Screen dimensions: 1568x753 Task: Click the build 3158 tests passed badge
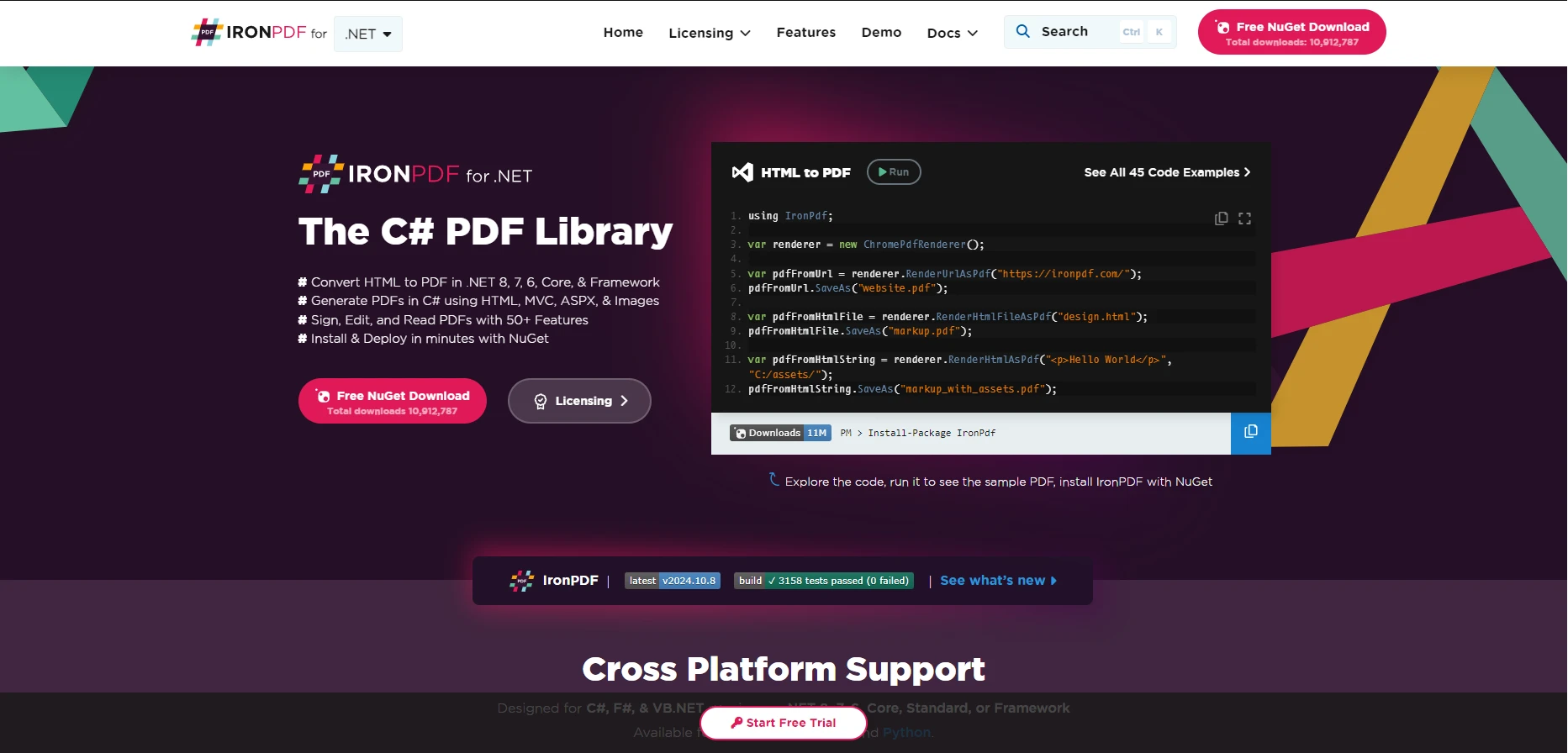coord(824,581)
